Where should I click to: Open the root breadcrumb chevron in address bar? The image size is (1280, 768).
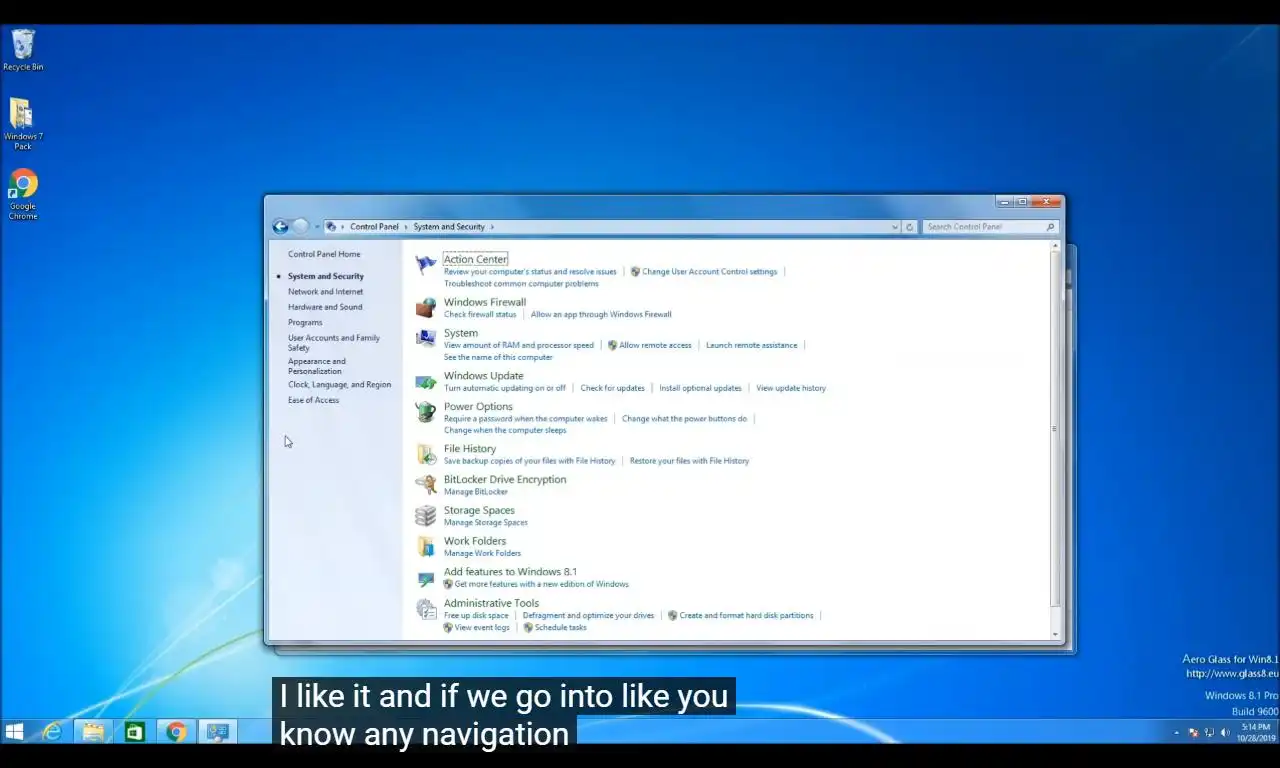pyautogui.click(x=343, y=227)
